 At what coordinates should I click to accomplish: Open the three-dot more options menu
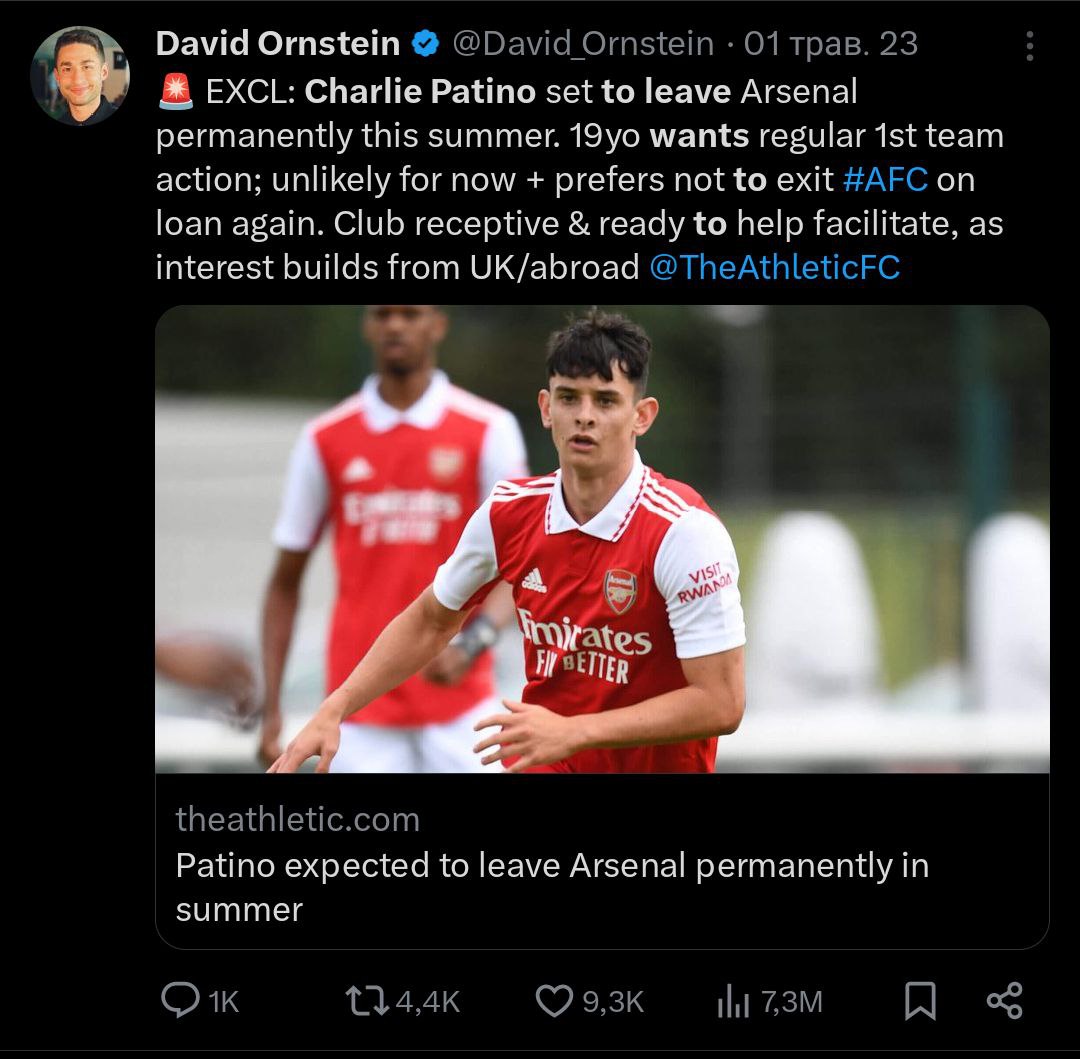[x=1030, y=46]
